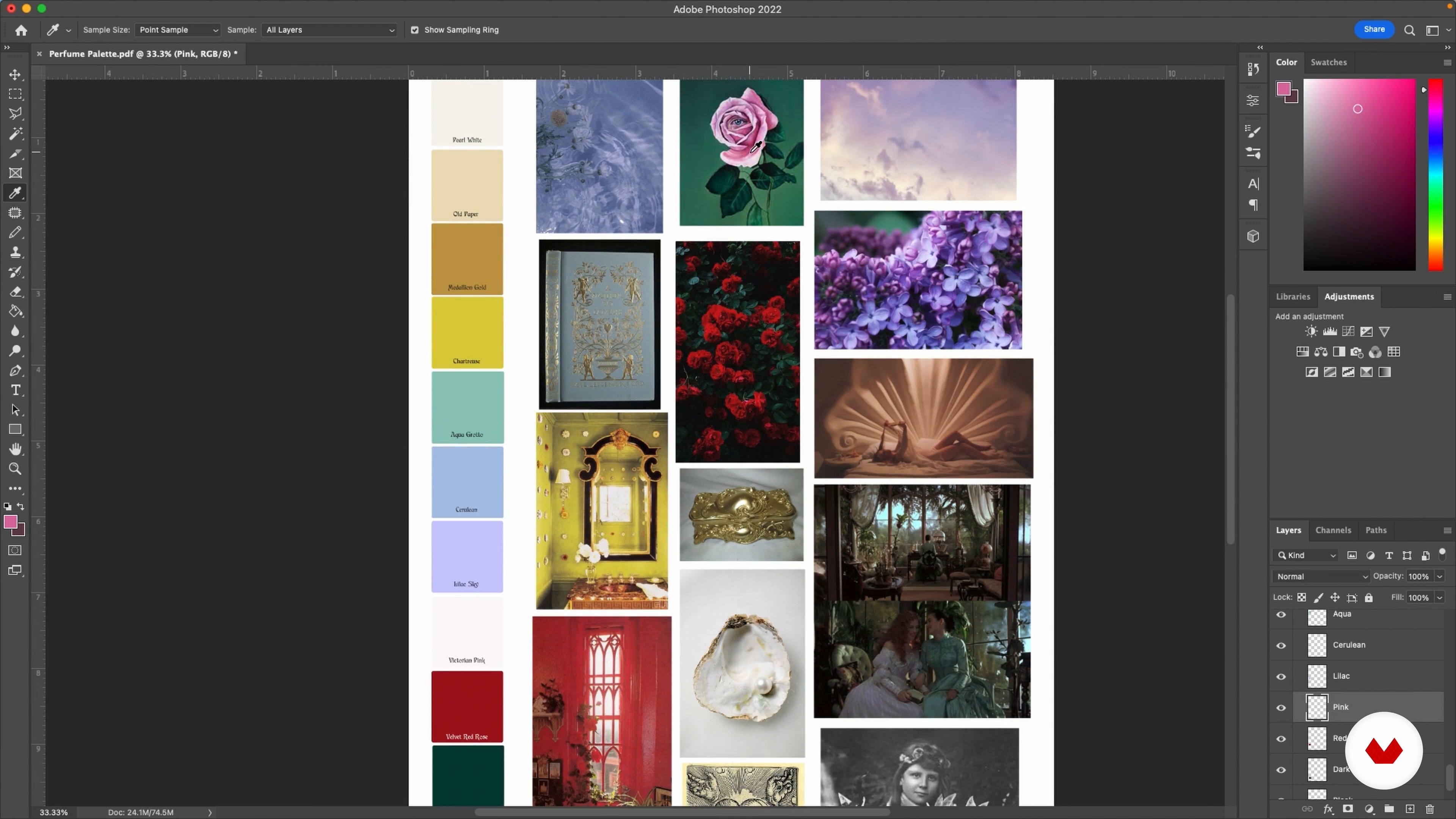
Task: Select the Adjustments tab
Action: click(1349, 296)
